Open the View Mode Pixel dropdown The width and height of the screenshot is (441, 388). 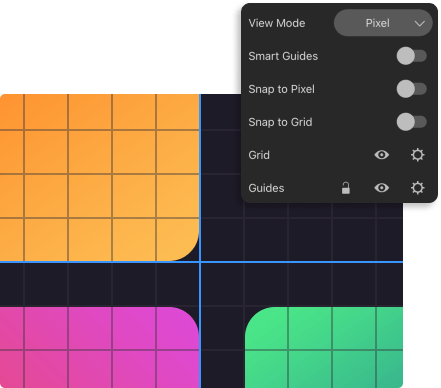[x=383, y=23]
